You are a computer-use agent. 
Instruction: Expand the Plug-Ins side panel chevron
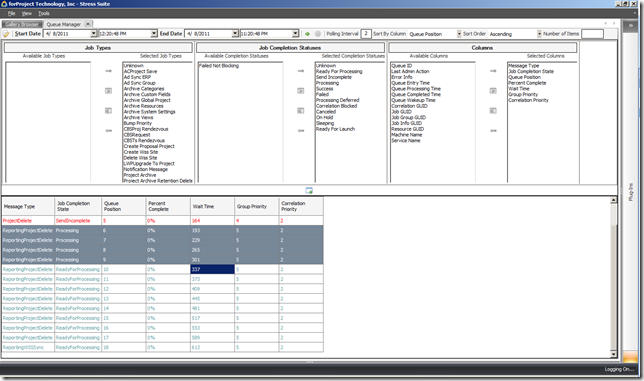click(631, 25)
